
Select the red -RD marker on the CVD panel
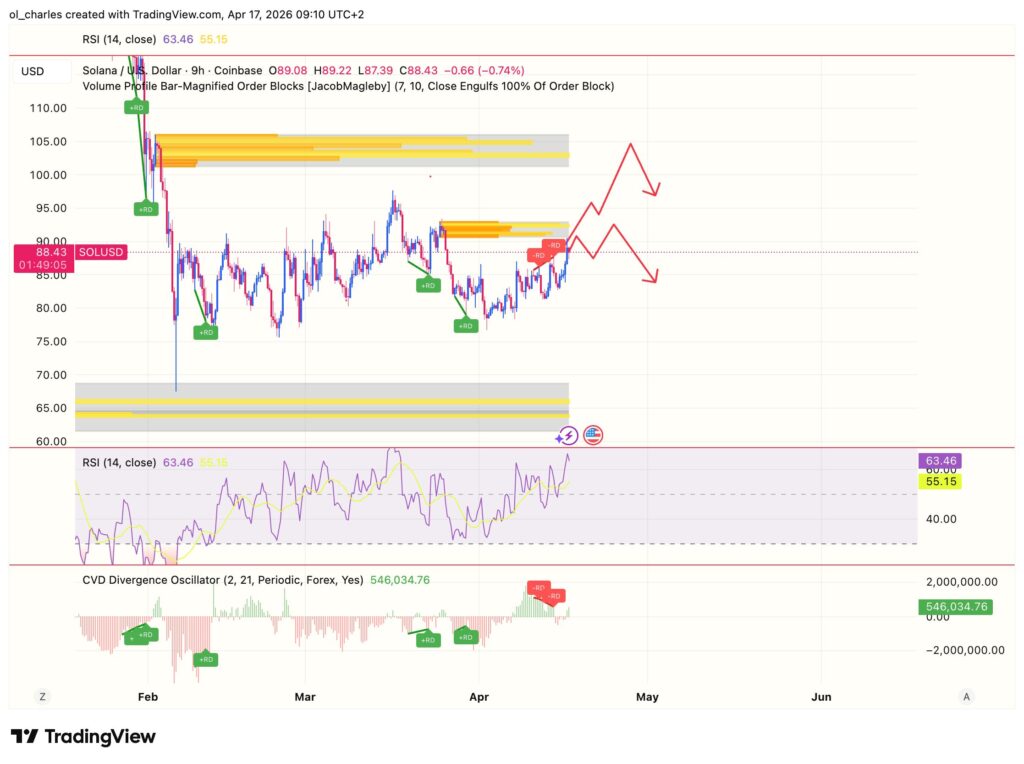click(x=553, y=596)
